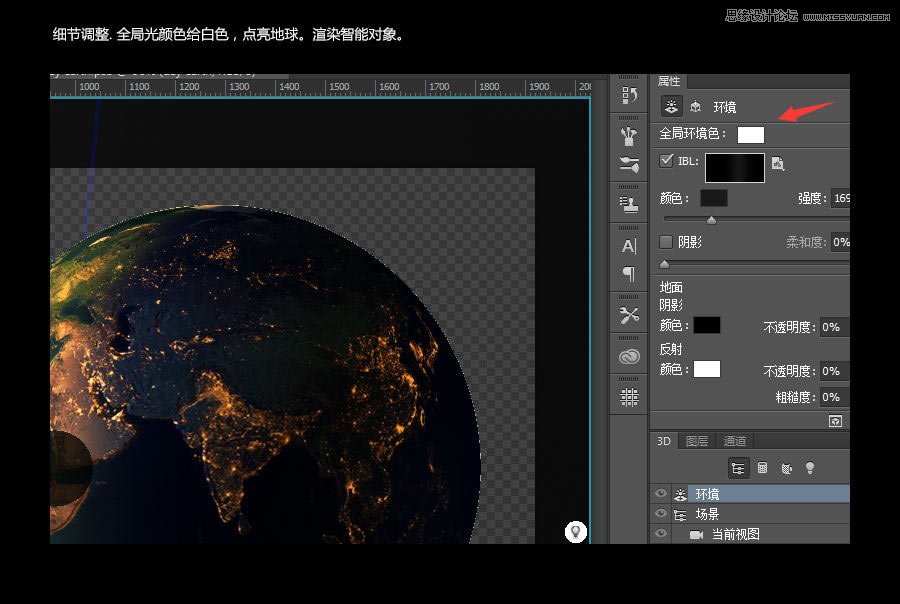The image size is (900, 604).
Task: Open the black ground shadow 颜色 swatch
Action: pos(707,325)
